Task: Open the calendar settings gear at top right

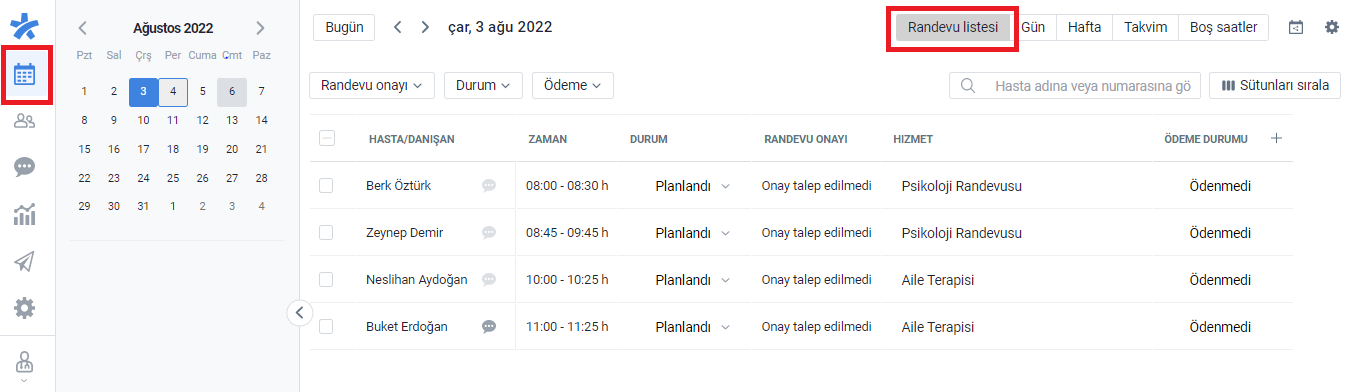Action: [1332, 27]
